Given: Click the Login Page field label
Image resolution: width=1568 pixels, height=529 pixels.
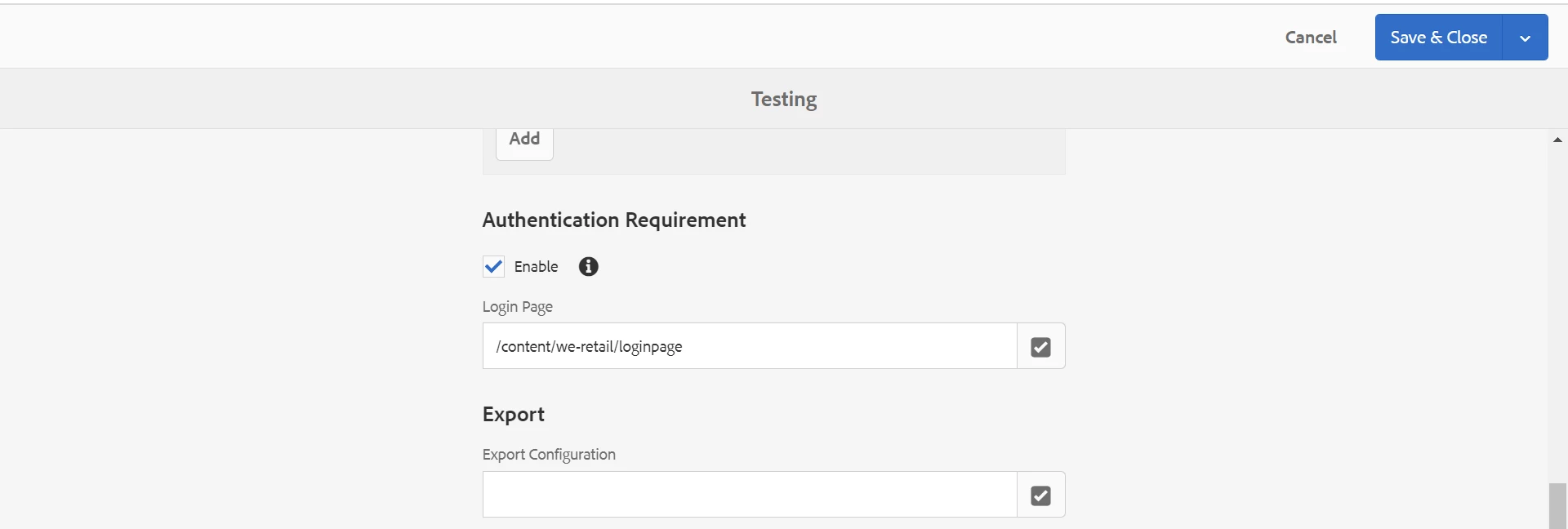Looking at the screenshot, I should pyautogui.click(x=517, y=307).
